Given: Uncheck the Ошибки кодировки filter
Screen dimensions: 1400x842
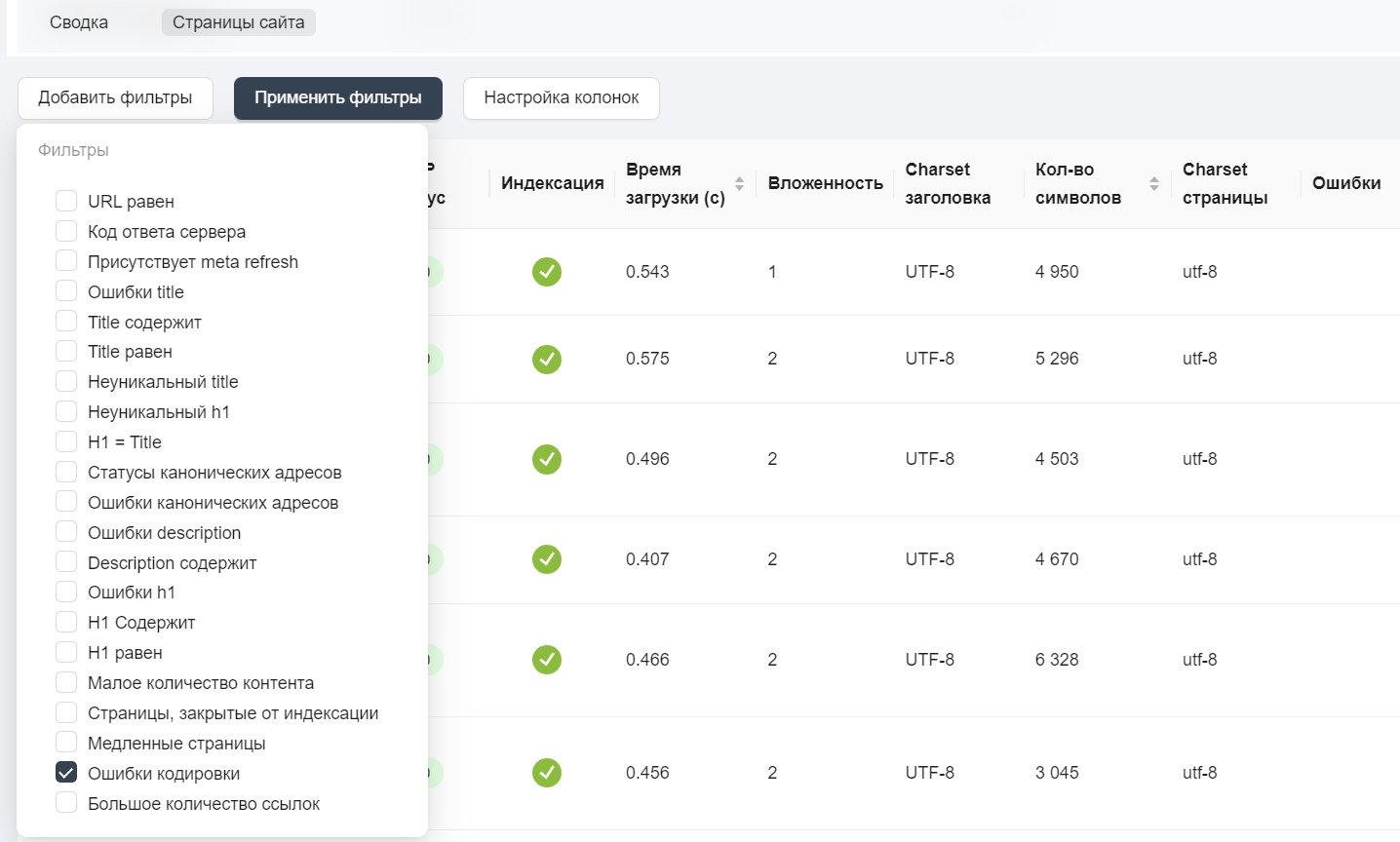Looking at the screenshot, I should tap(66, 773).
